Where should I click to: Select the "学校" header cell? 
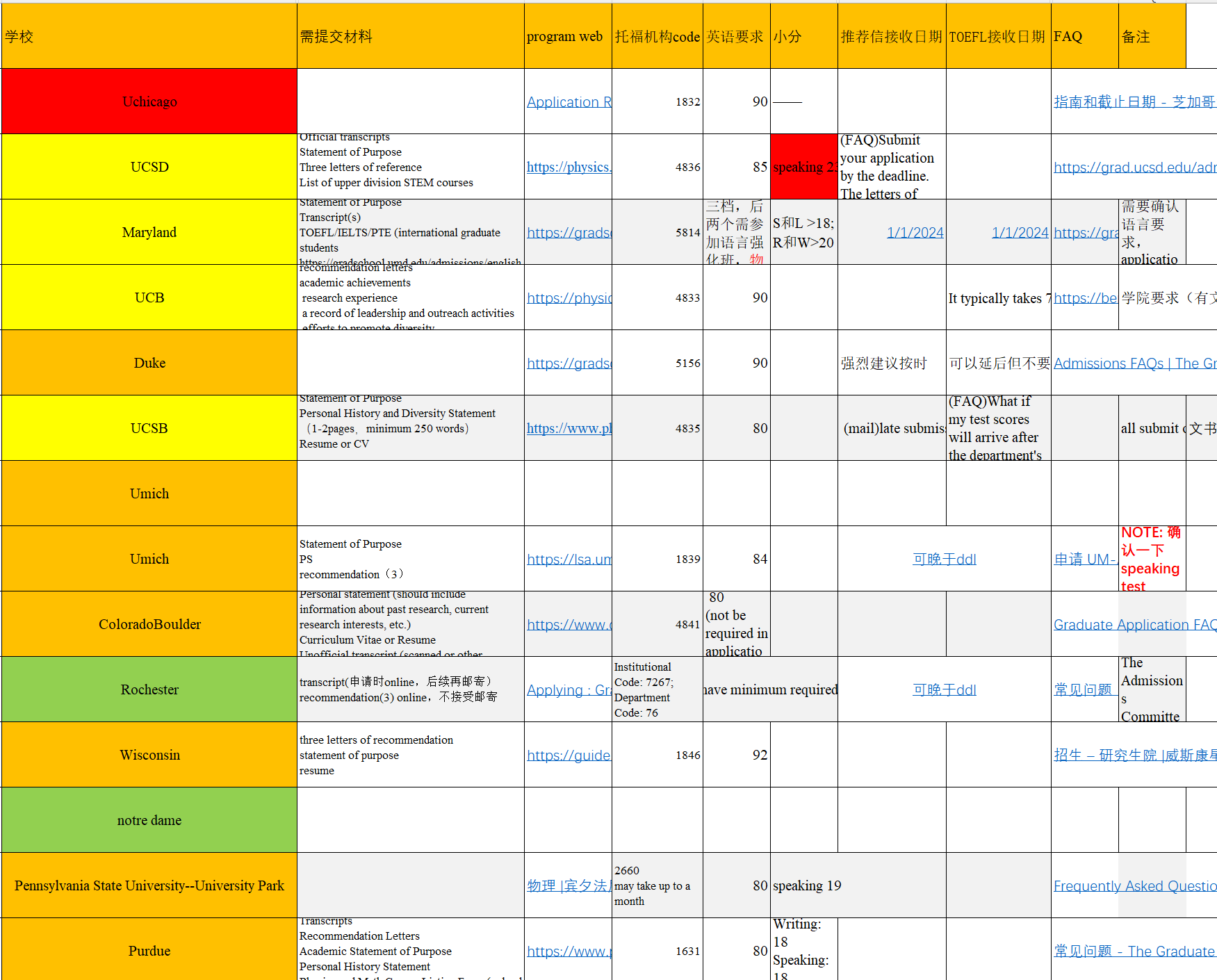(149, 36)
